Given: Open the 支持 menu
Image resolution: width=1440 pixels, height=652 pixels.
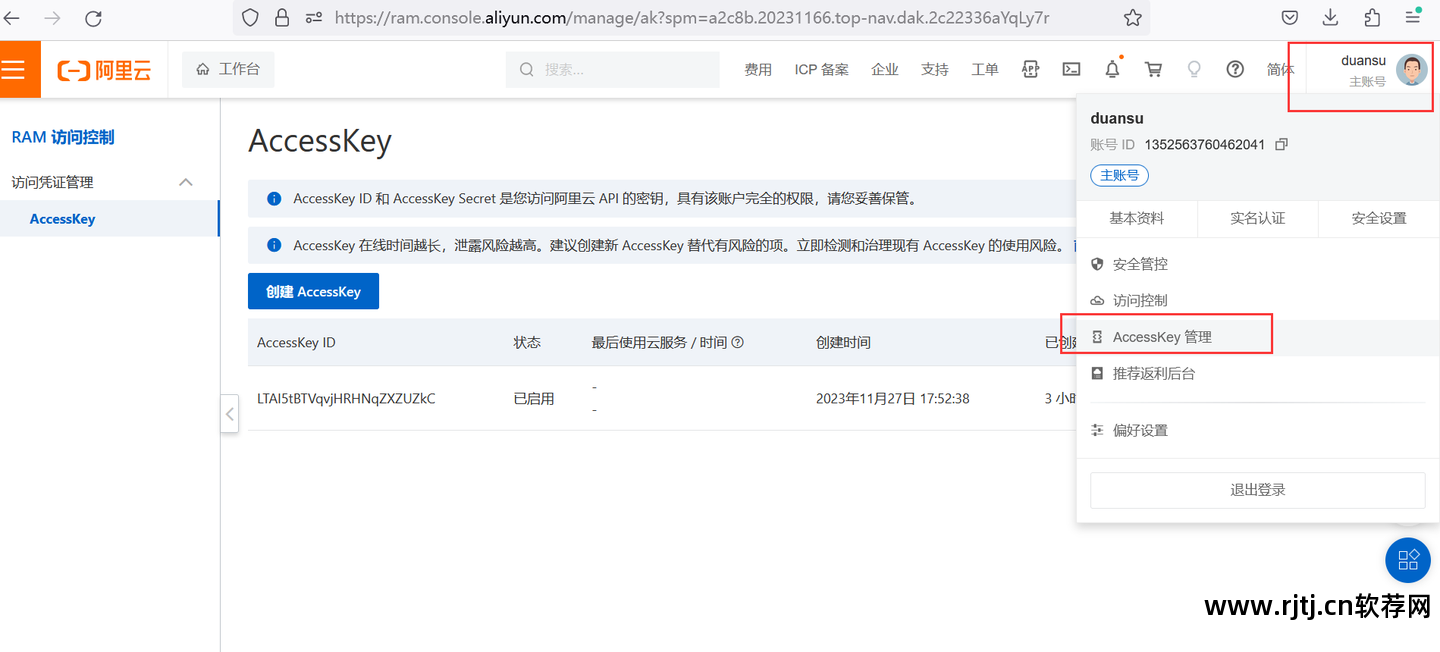Looking at the screenshot, I should 935,69.
